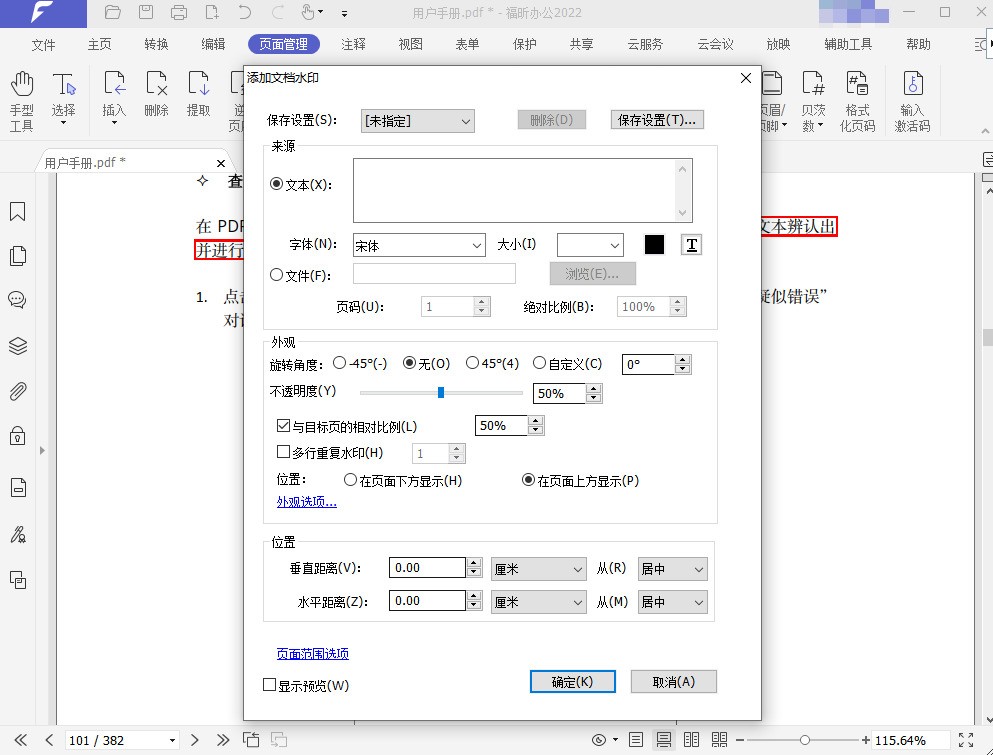Screen dimensions: 993x755
Task: Select the Hand tool icon
Action: coord(22,84)
